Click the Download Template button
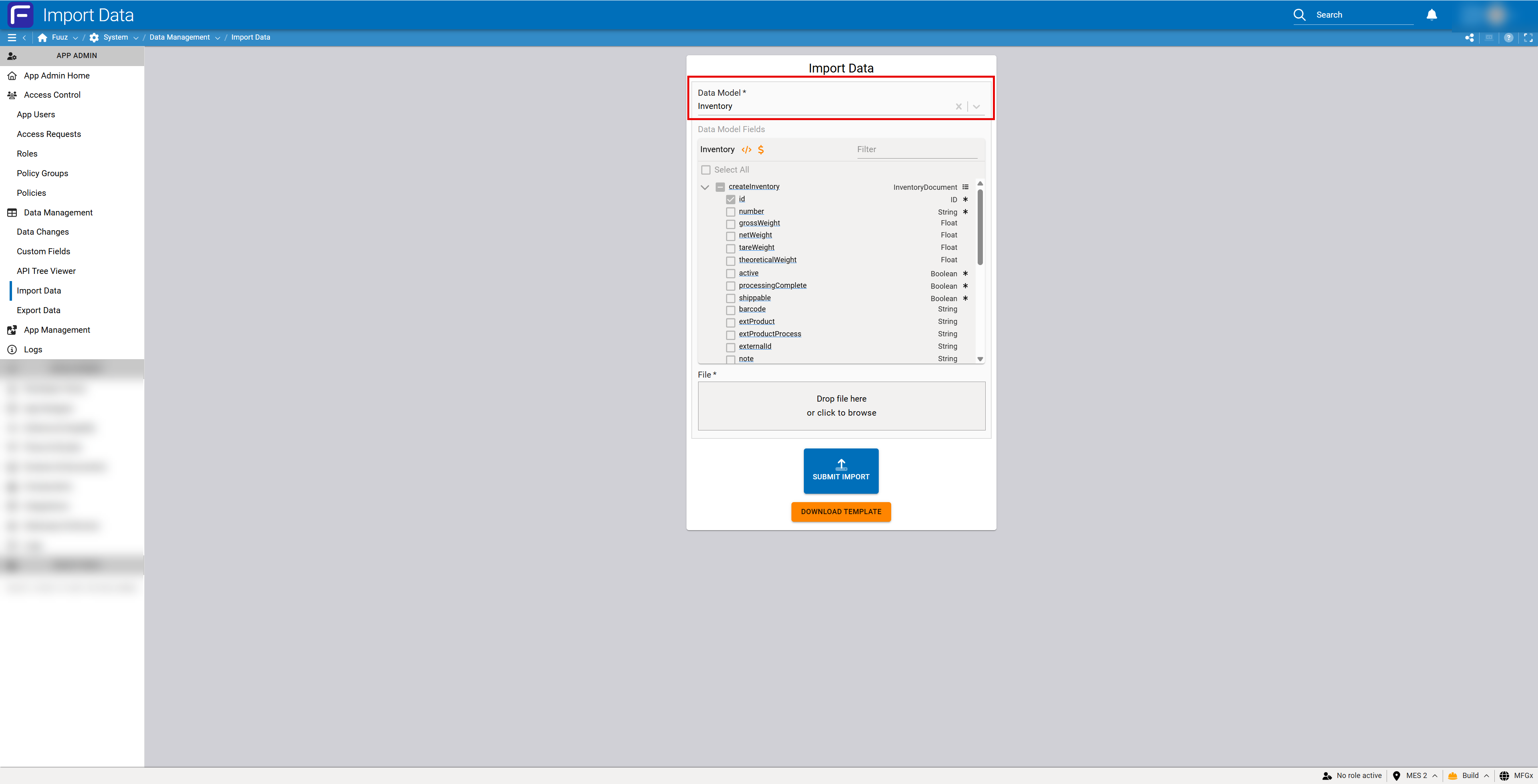The width and height of the screenshot is (1538, 784). coord(841,512)
